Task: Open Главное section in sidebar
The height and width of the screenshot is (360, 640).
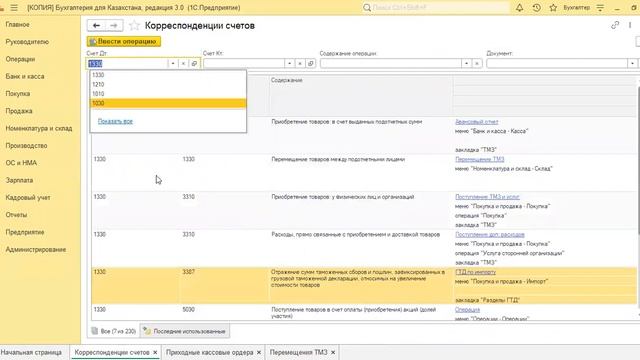Action: point(18,24)
